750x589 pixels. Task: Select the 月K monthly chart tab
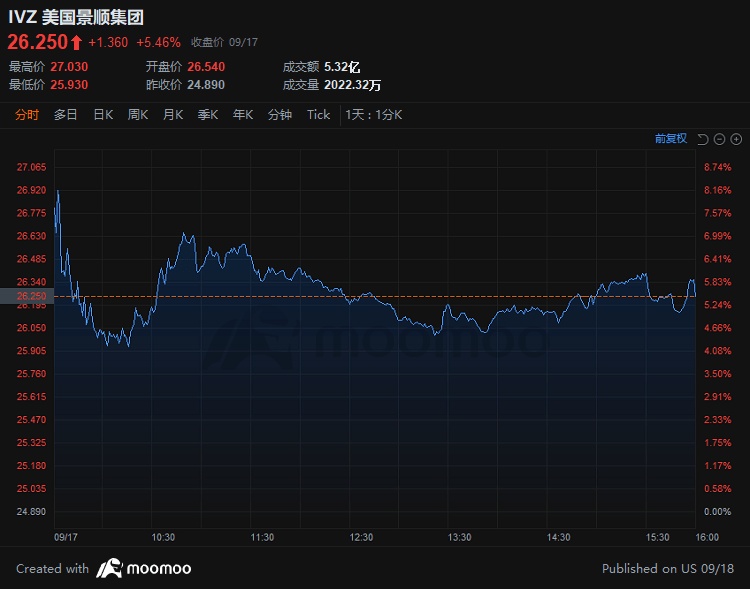pos(173,115)
